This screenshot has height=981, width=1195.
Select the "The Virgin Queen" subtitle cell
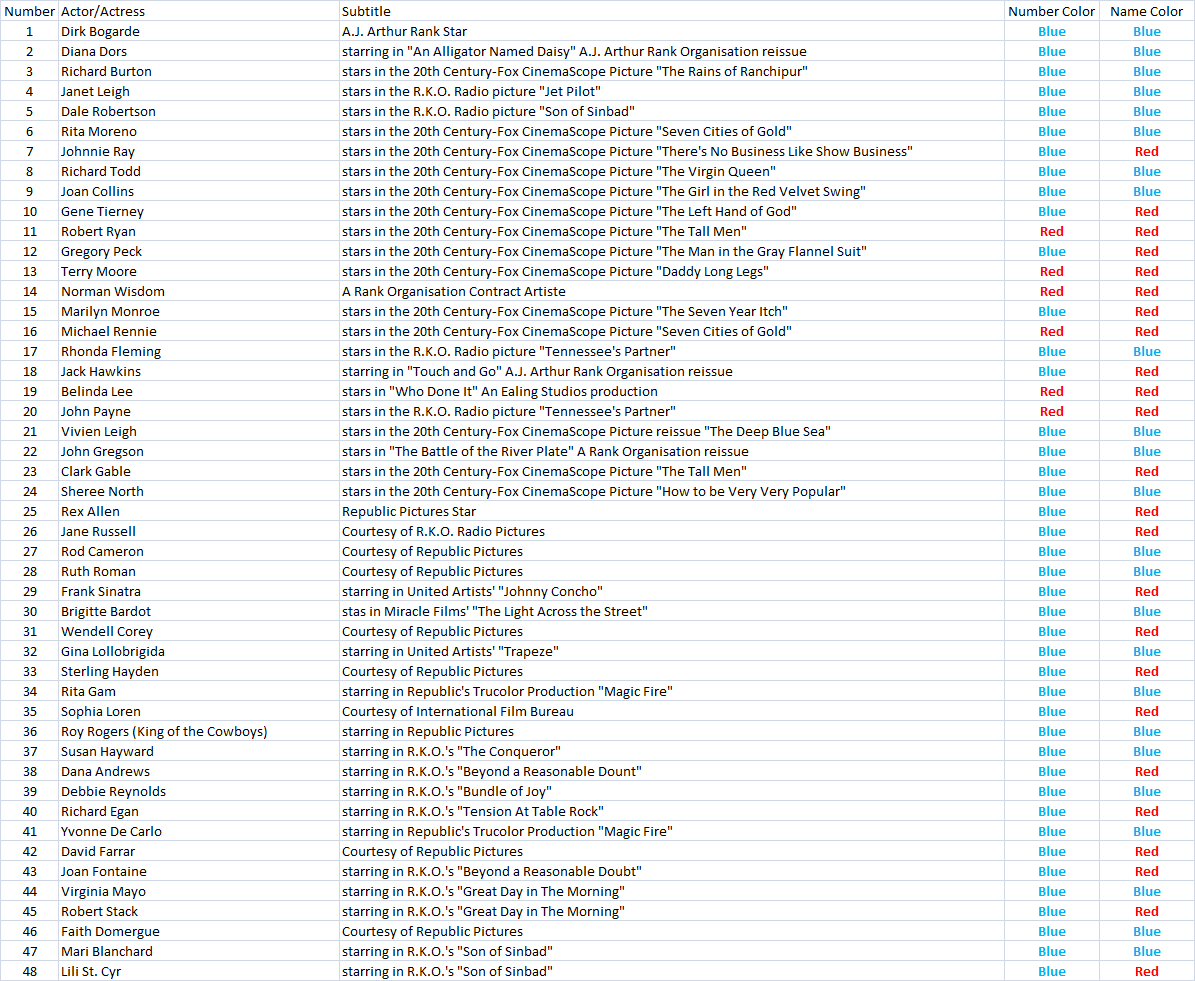coord(671,172)
